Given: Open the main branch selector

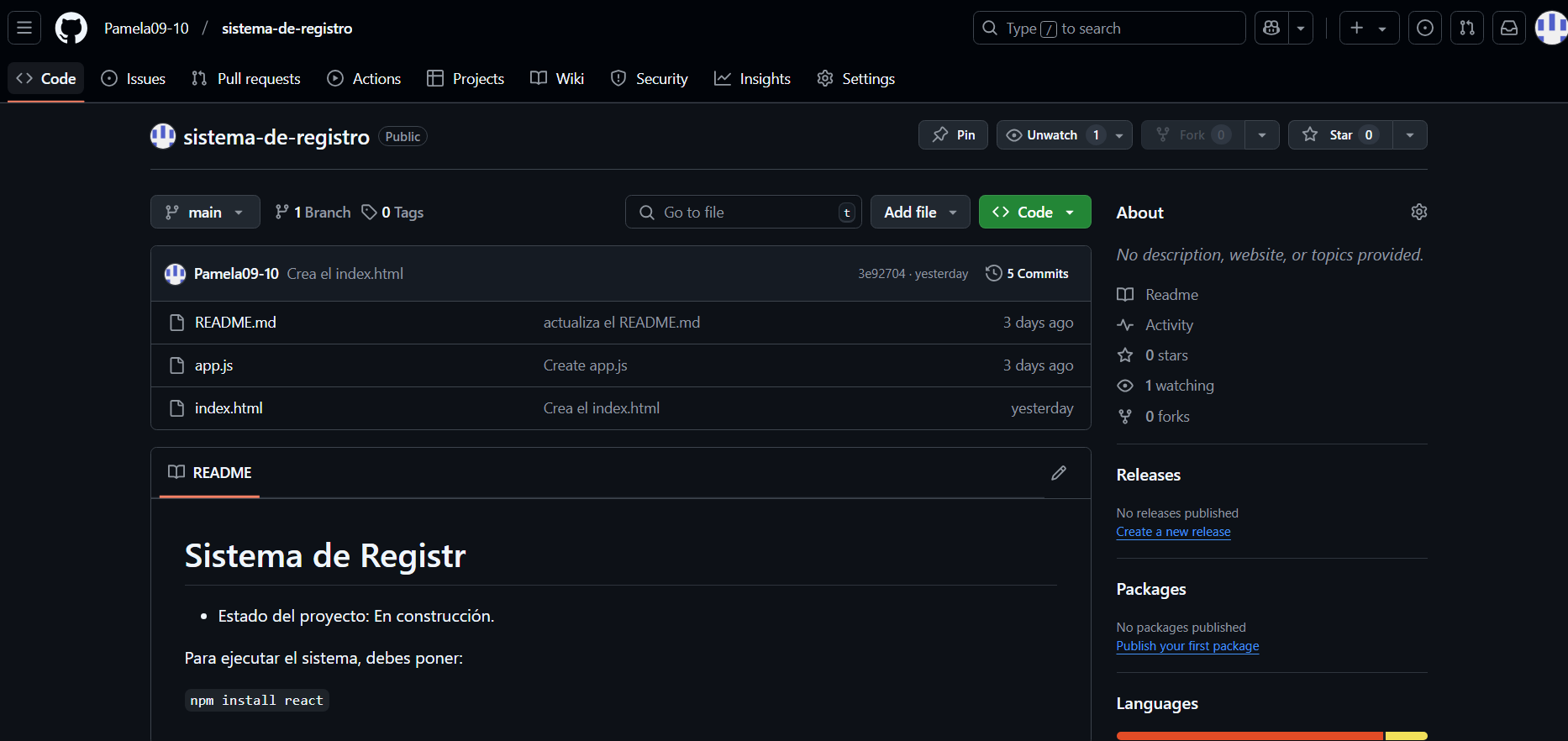Looking at the screenshot, I should (x=205, y=212).
